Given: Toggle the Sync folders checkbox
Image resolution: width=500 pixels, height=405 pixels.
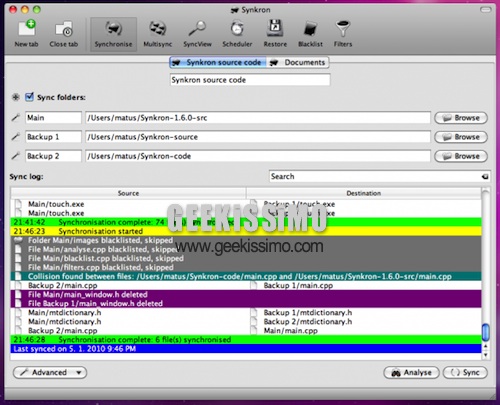Looking at the screenshot, I should pos(29,97).
